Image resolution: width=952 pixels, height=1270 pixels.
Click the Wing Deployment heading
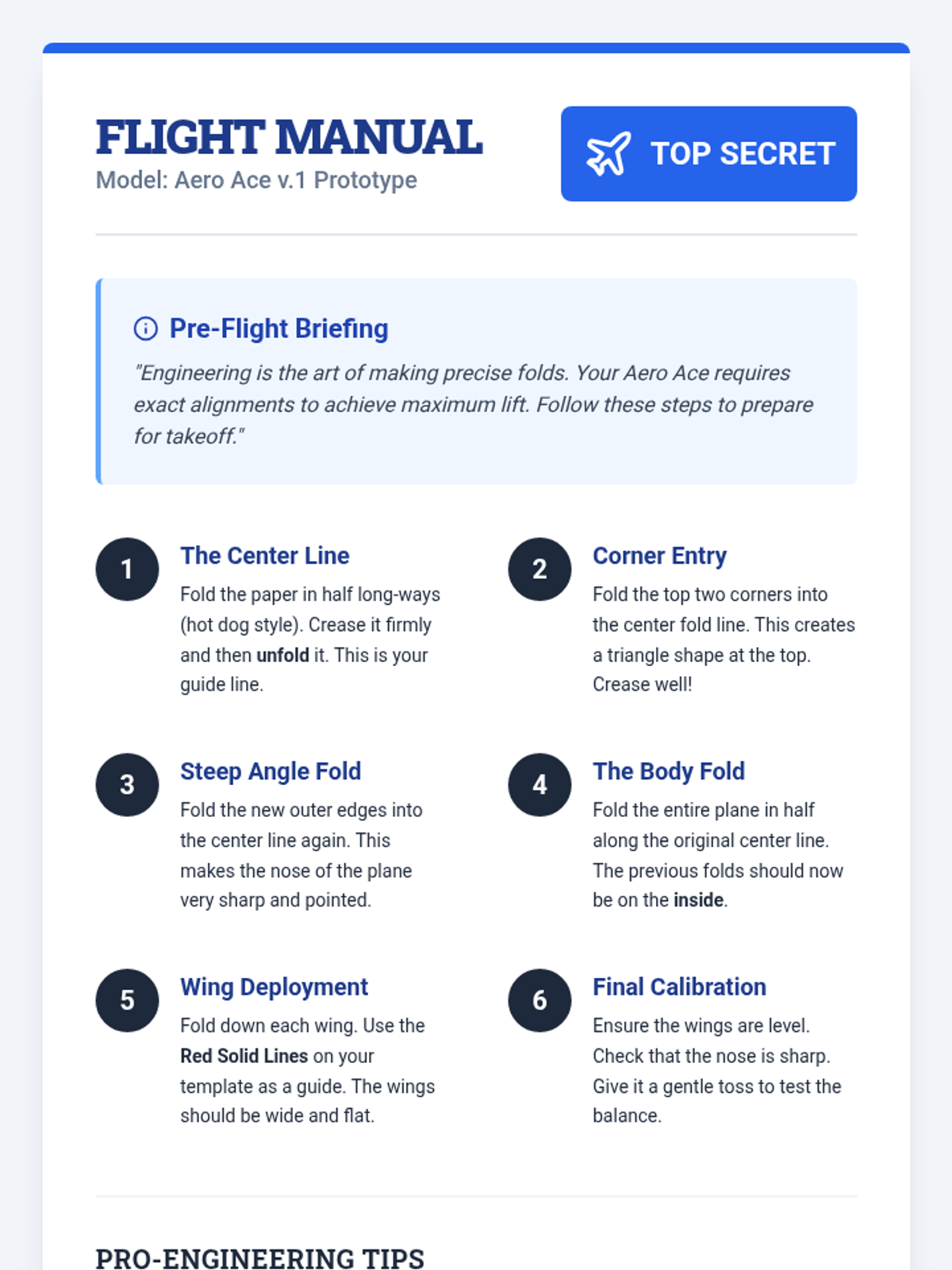pyautogui.click(x=274, y=987)
